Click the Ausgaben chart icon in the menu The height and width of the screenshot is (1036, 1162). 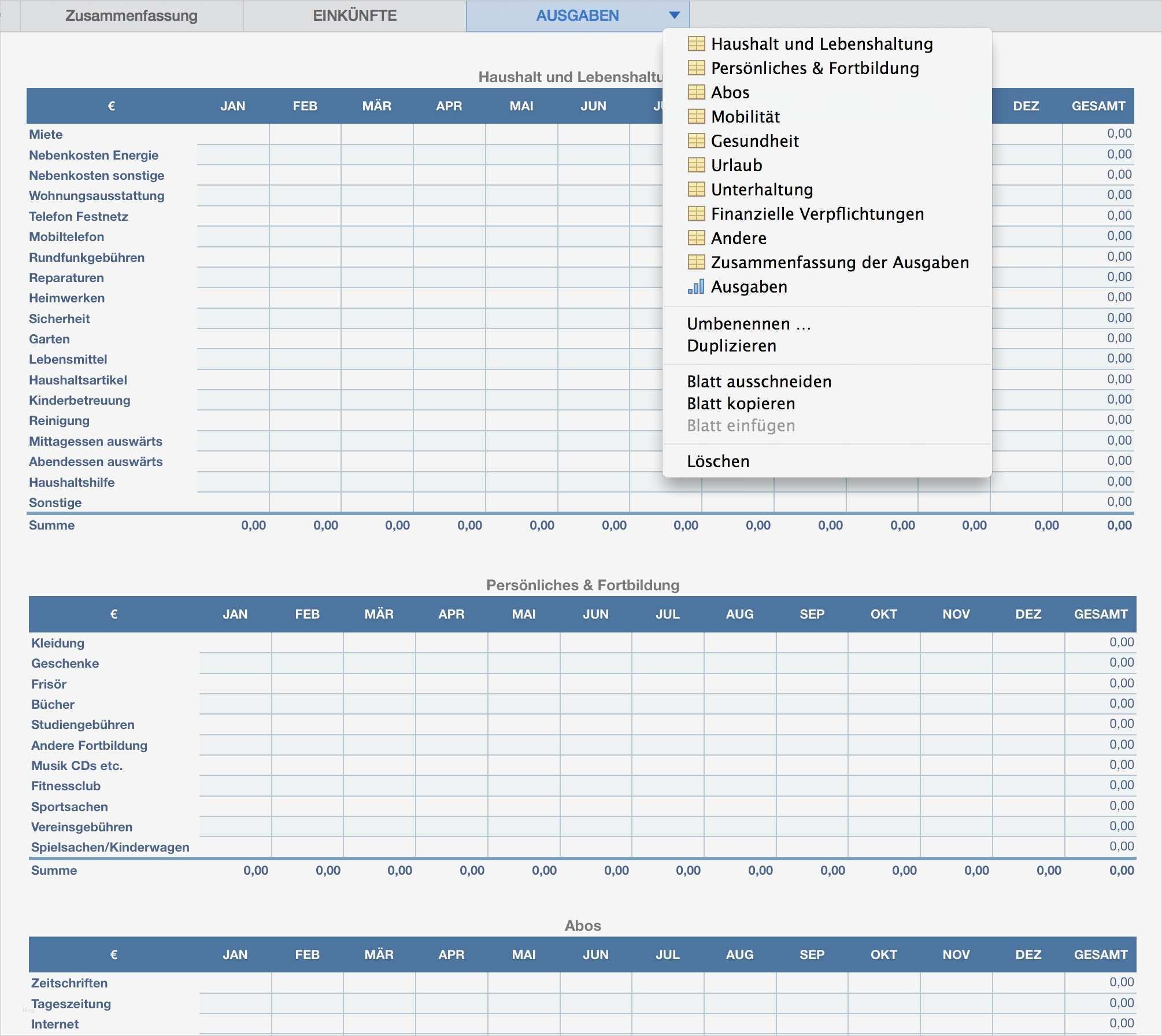695,286
